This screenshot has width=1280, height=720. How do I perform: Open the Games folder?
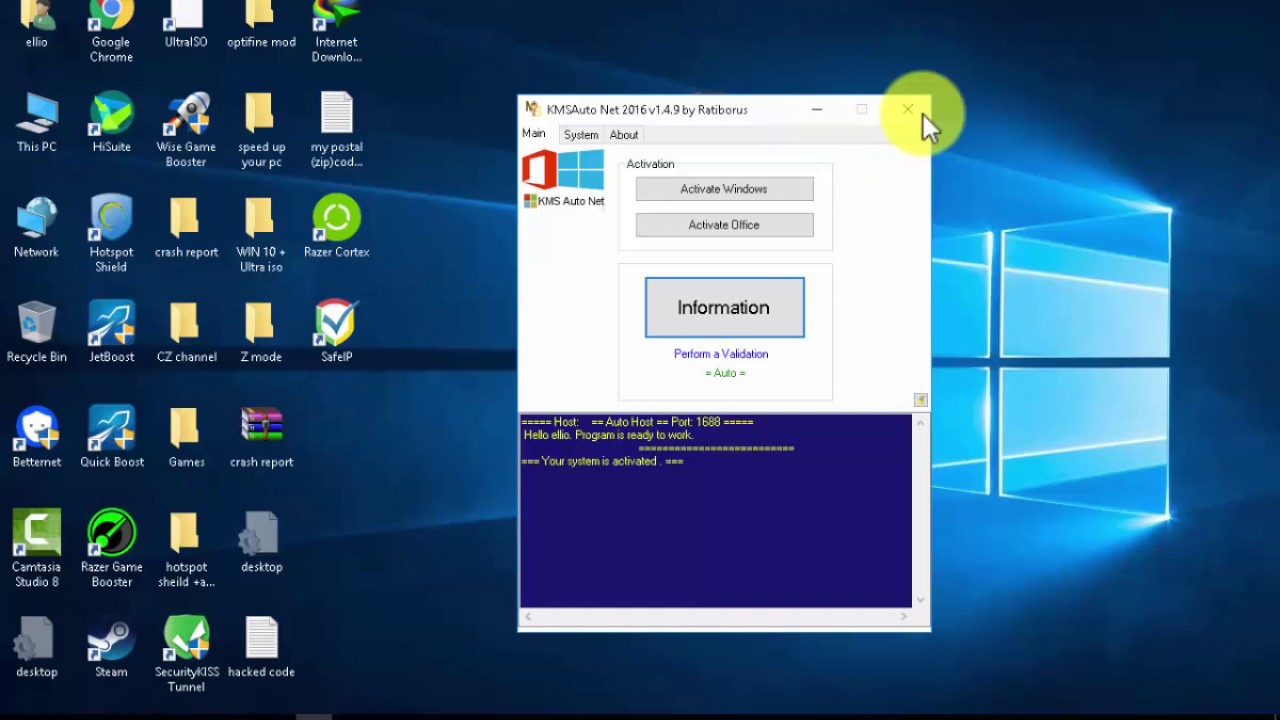pos(186,437)
